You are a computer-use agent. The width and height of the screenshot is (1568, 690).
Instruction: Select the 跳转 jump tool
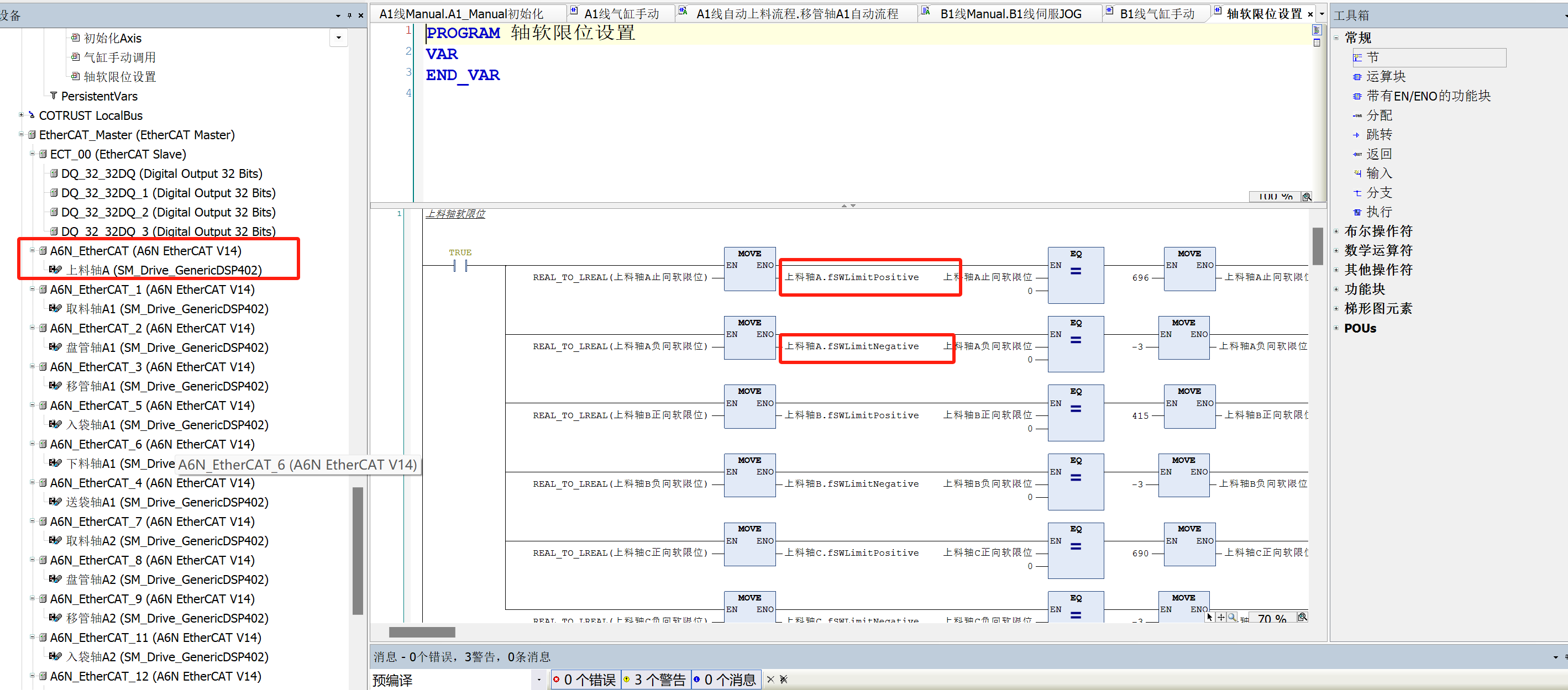(1372, 134)
